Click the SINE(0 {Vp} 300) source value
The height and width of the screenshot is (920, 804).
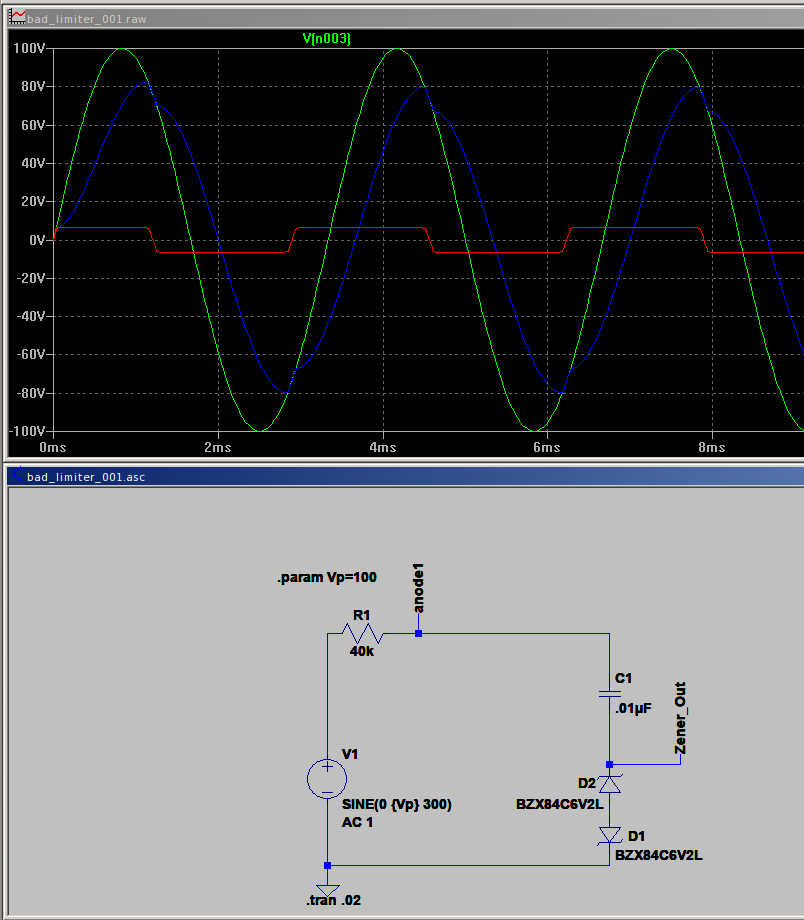pyautogui.click(x=397, y=804)
